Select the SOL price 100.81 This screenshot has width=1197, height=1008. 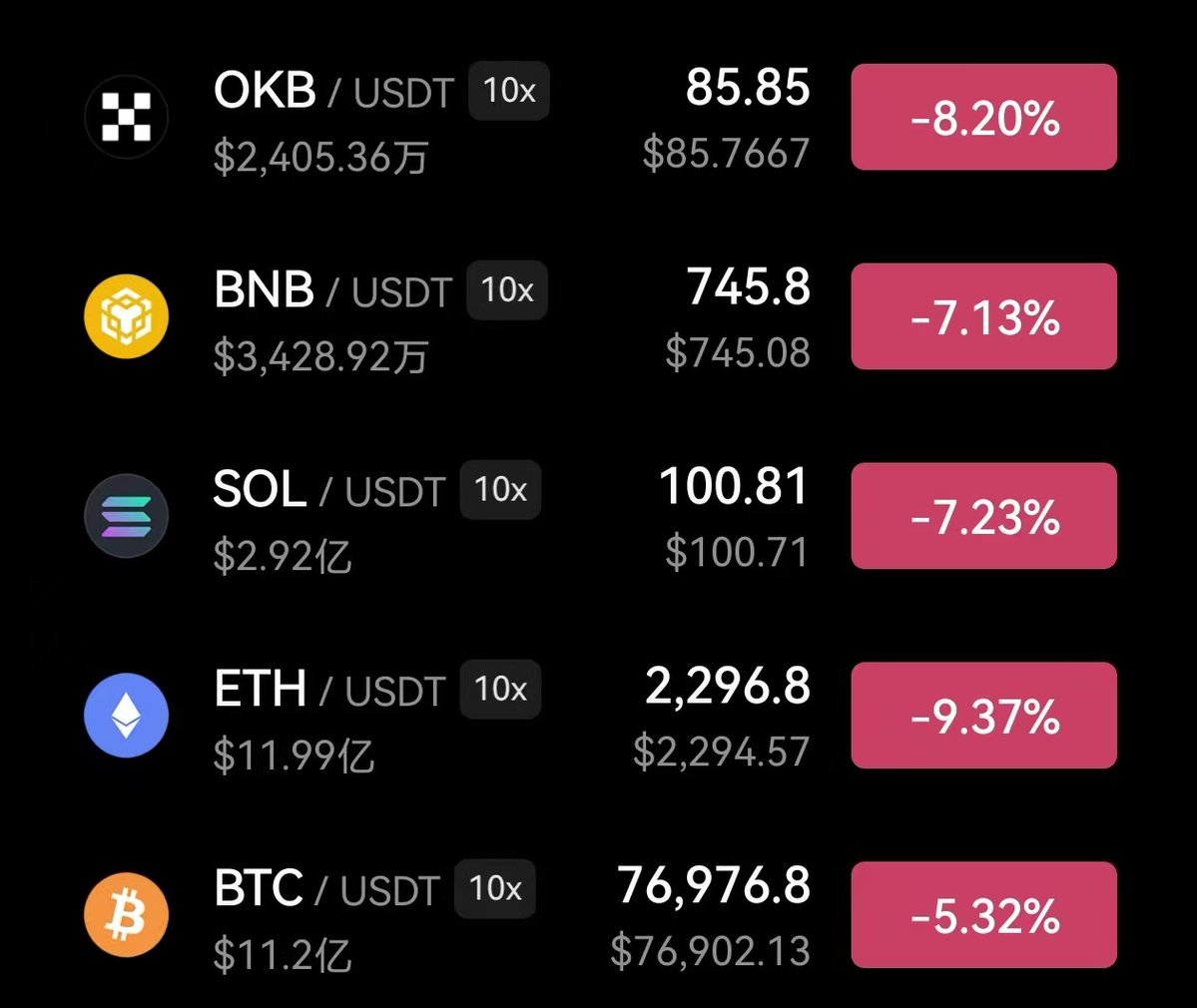pos(734,488)
